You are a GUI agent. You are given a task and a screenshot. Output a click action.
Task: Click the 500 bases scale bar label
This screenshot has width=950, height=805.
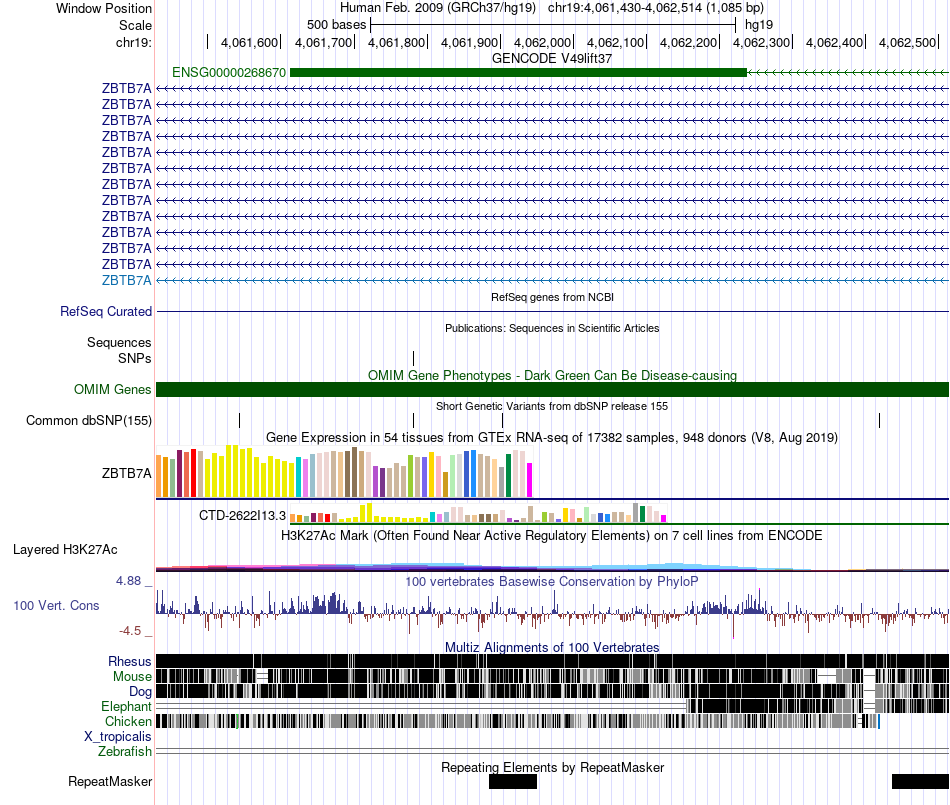pos(336,25)
